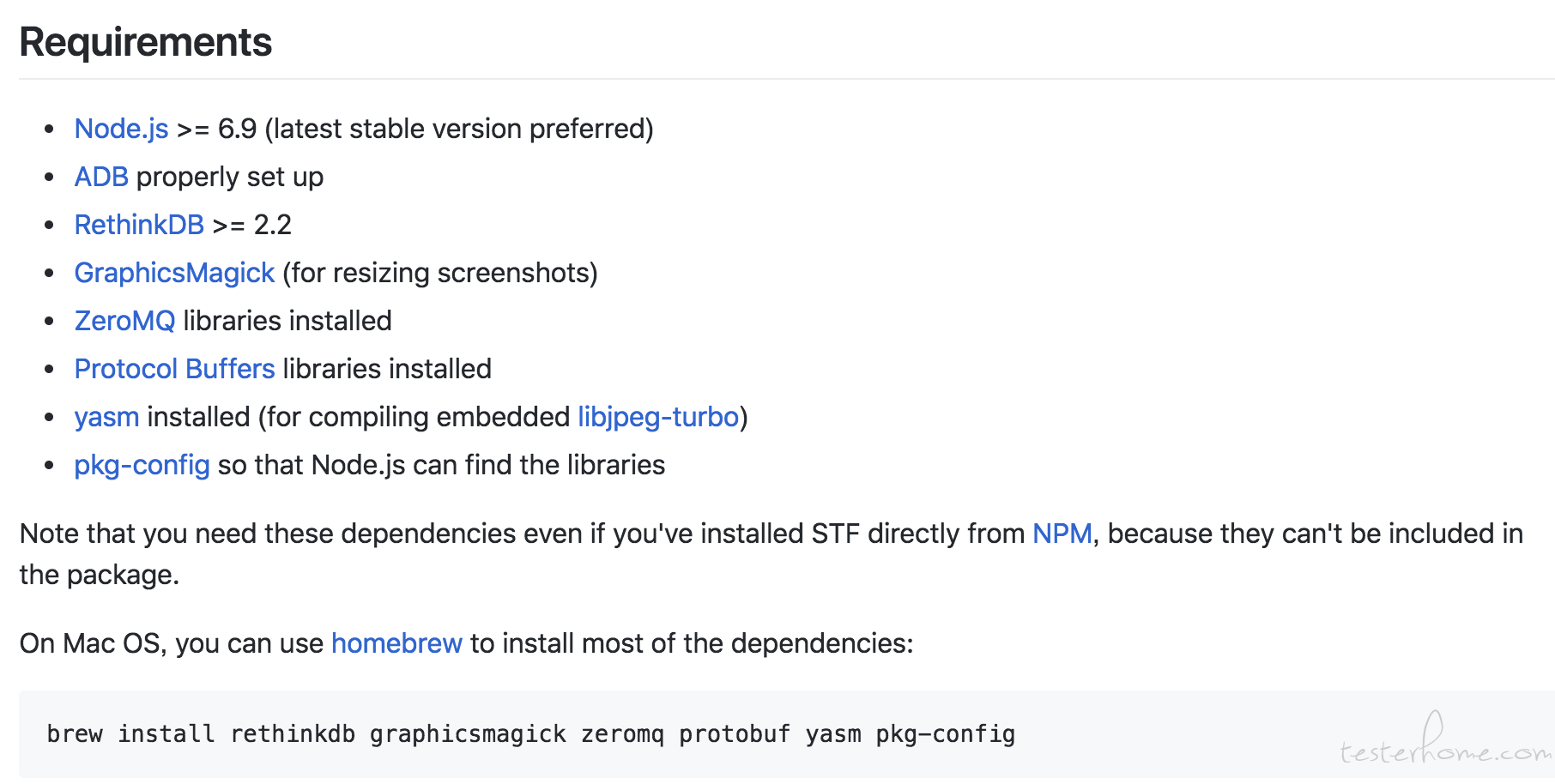The width and height of the screenshot is (1555, 784).
Task: Open the ADB link
Action: coord(101,177)
